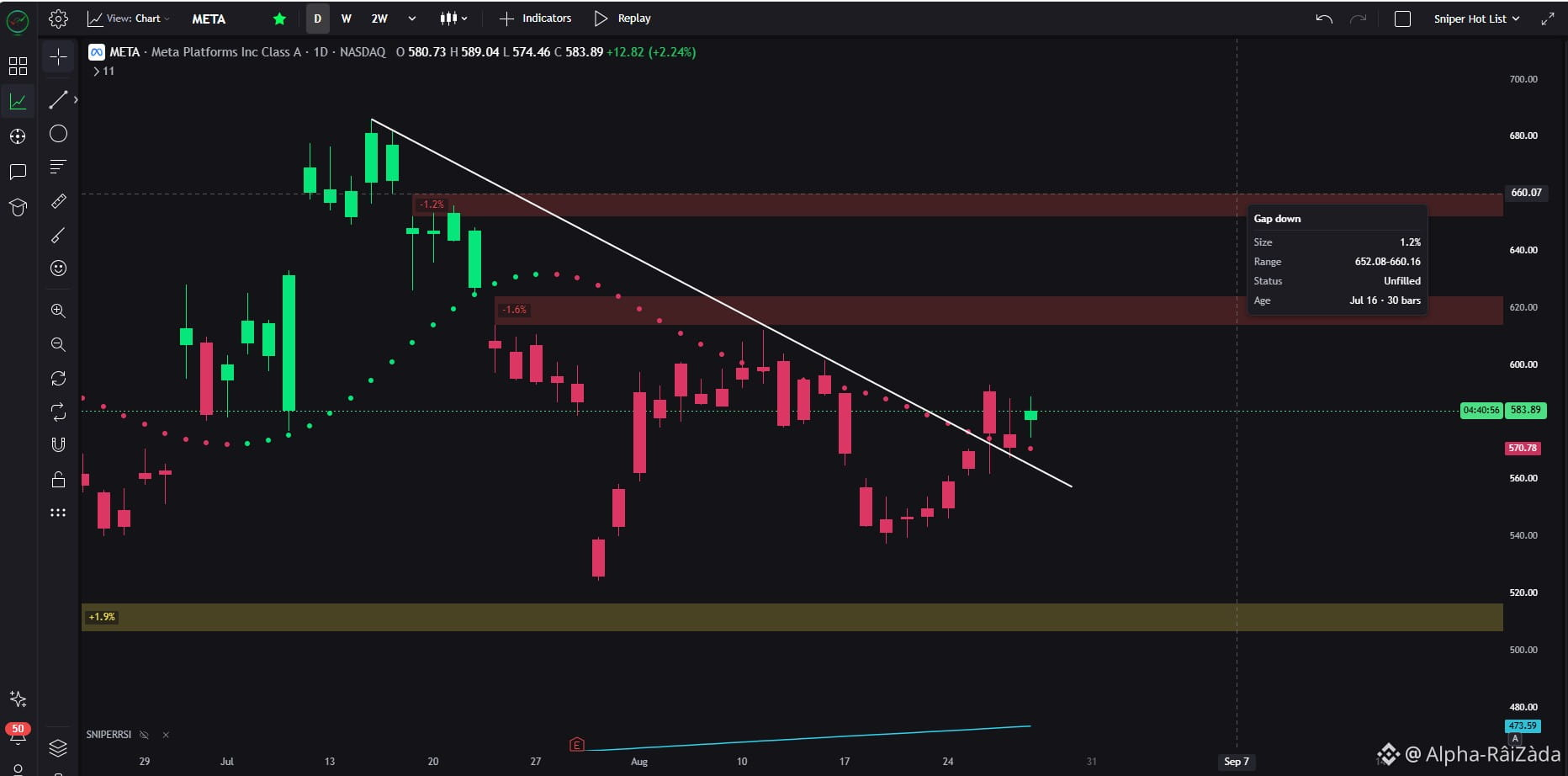Click the -1.2% gap zone label
This screenshot has height=776, width=1568.
pyautogui.click(x=432, y=205)
